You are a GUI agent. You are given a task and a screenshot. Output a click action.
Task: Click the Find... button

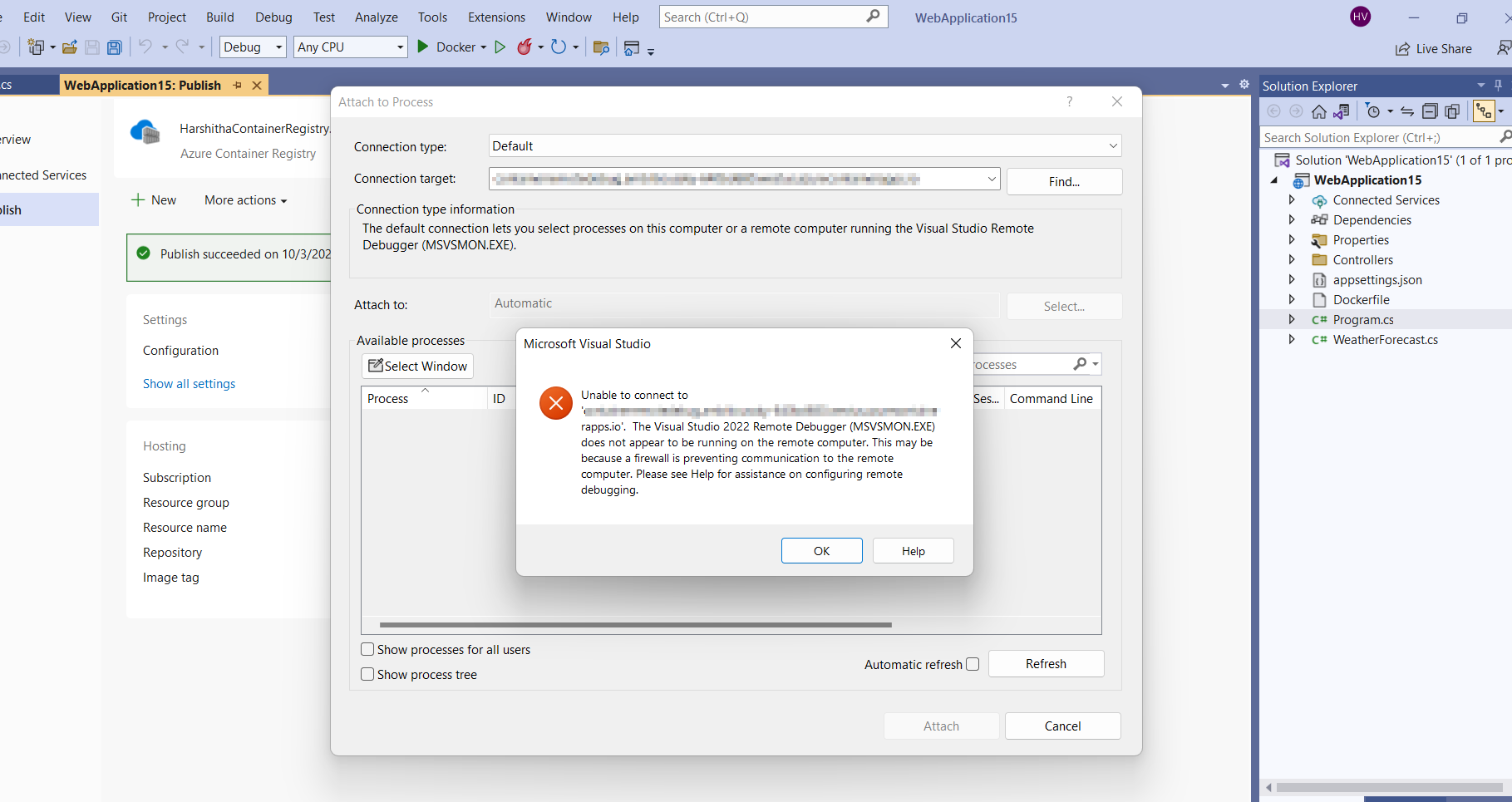[1064, 181]
